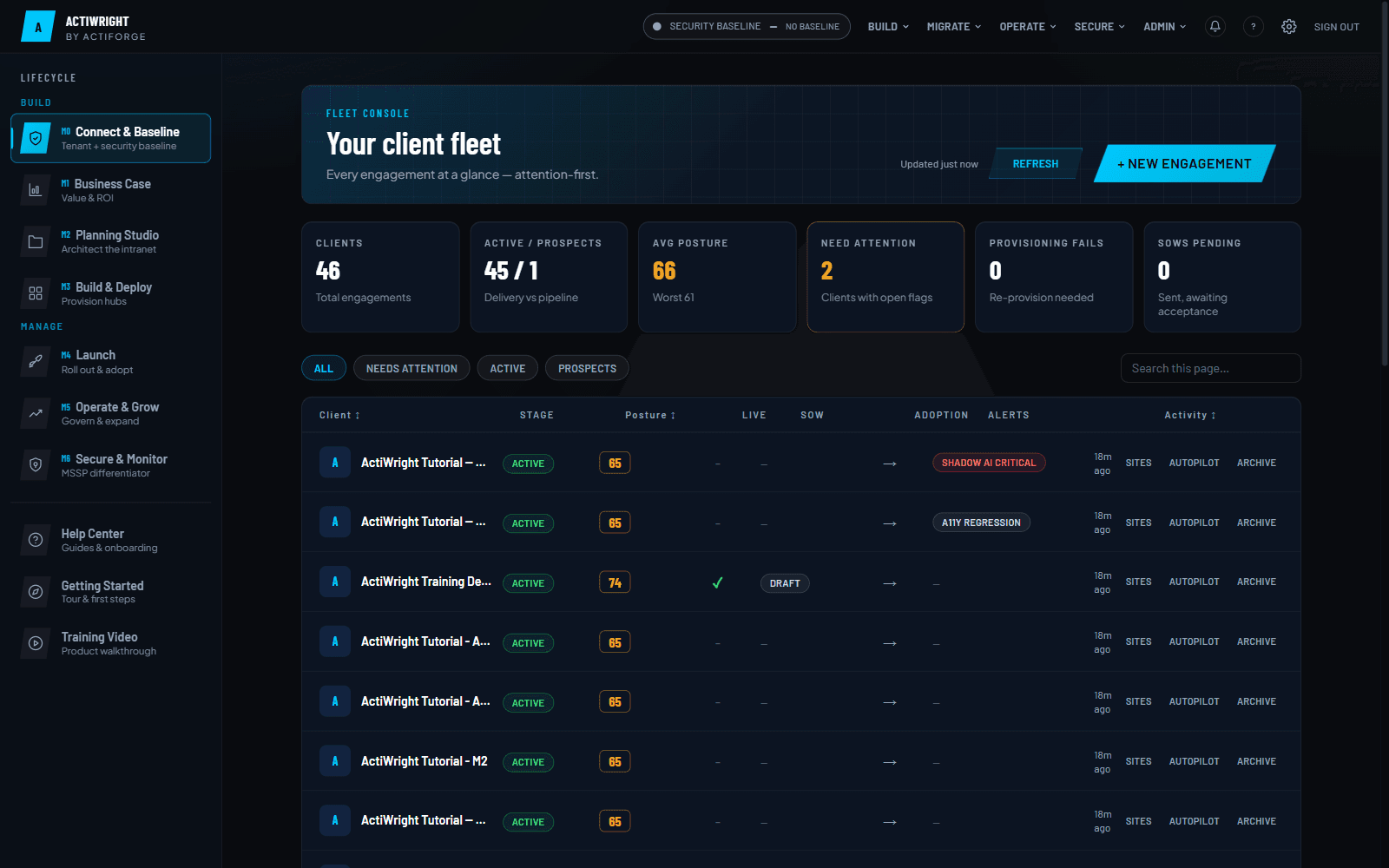Sort table by Activity column
Screen dimensions: 1389x868
pyautogui.click(x=1190, y=416)
